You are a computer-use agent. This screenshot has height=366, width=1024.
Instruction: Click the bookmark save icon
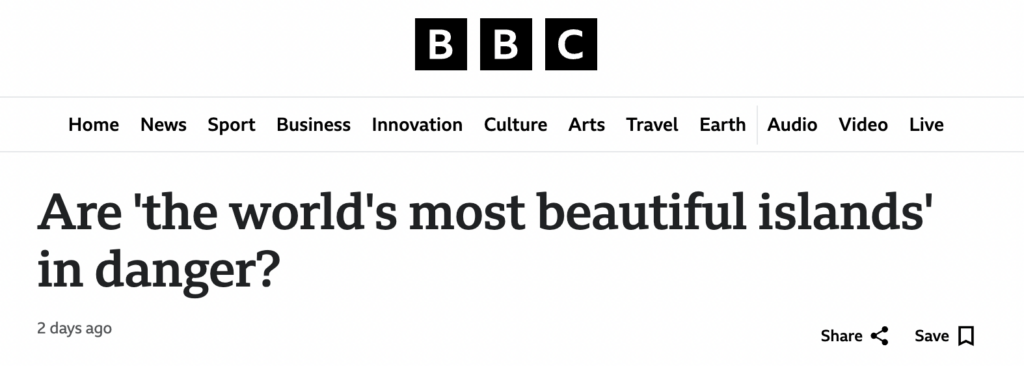(x=966, y=336)
